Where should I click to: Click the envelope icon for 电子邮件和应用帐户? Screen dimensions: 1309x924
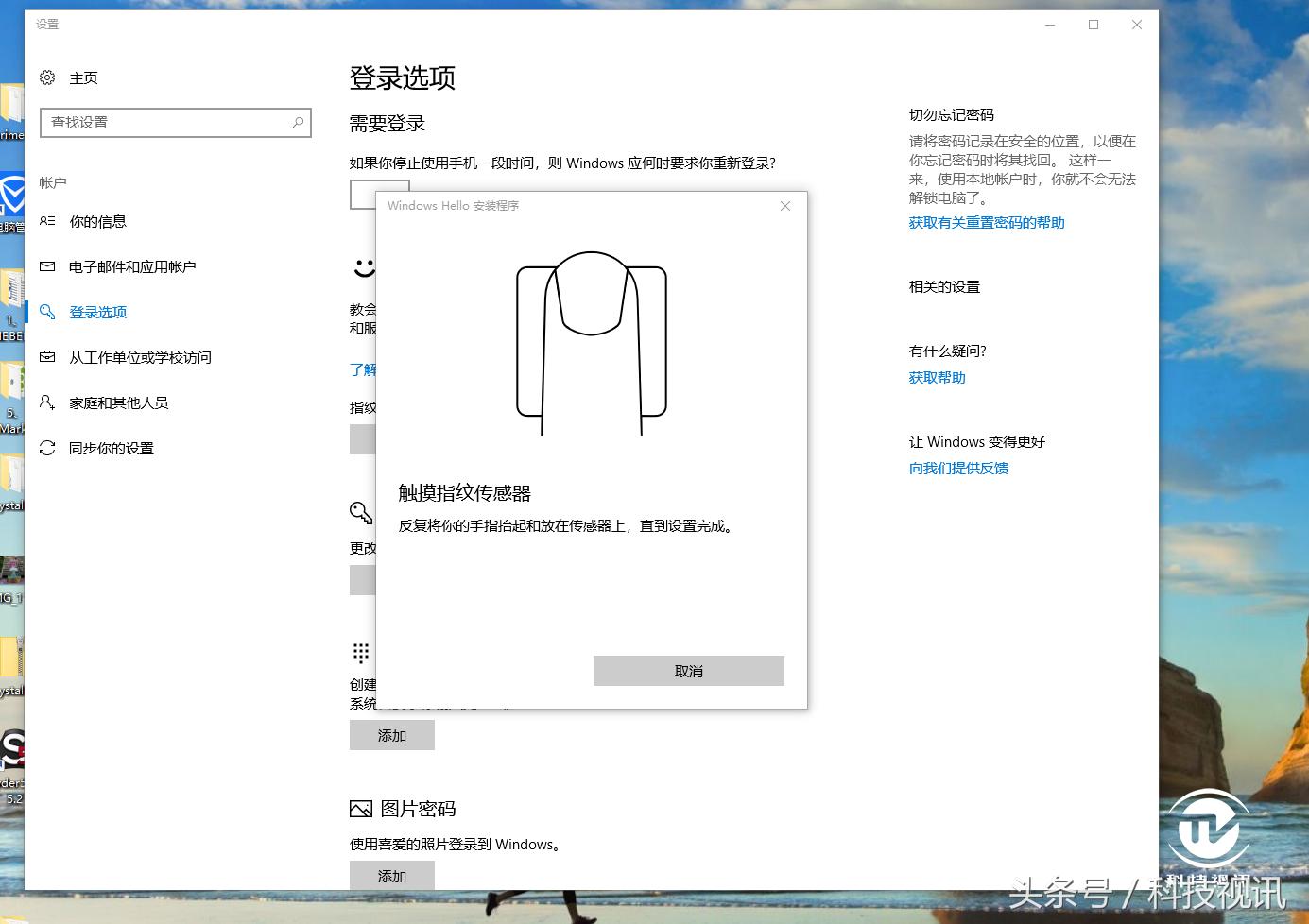[x=47, y=266]
